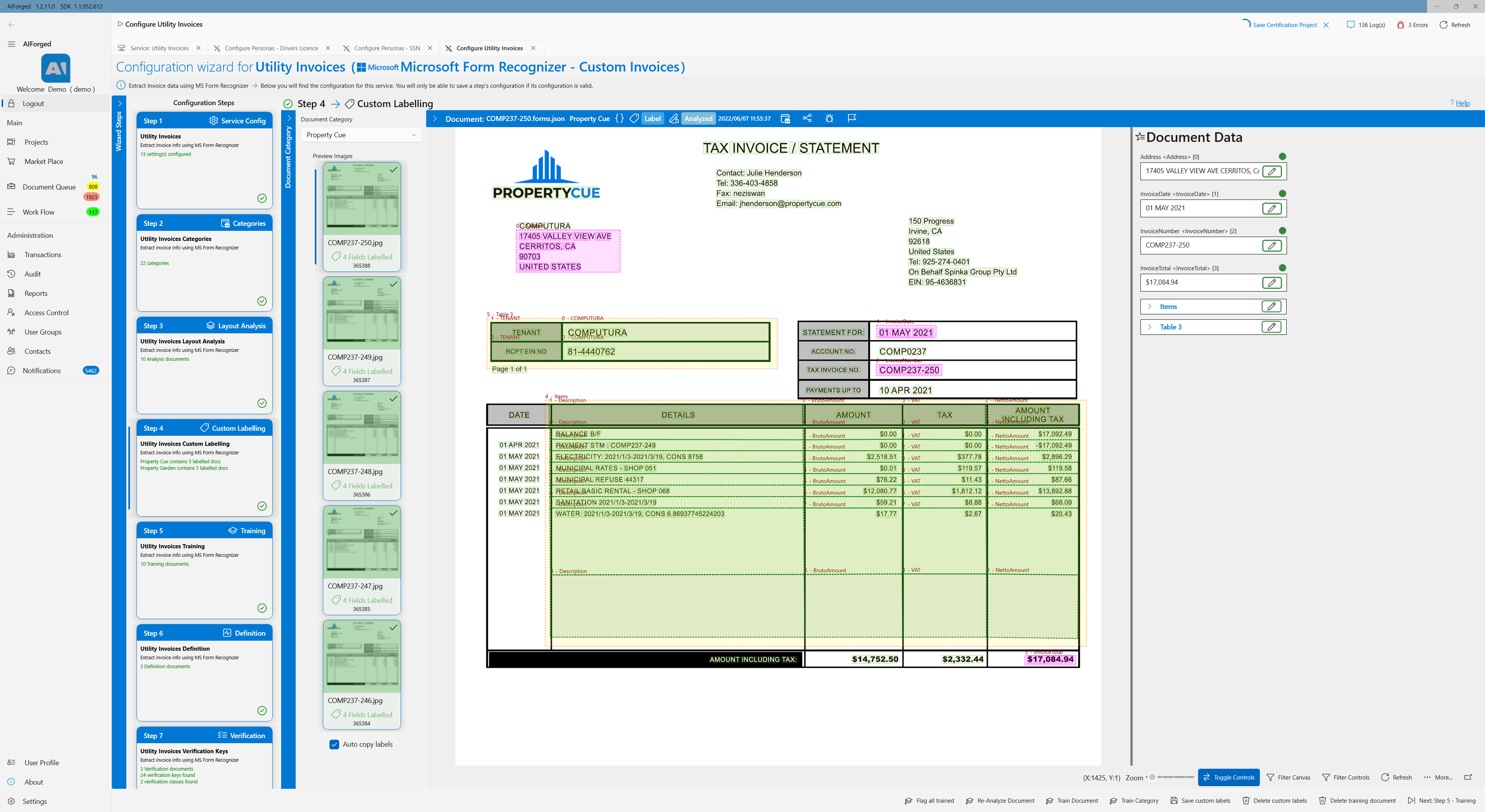This screenshot has height=812, width=1485.
Task: Click the Toggle Controls button
Action: (1229, 777)
